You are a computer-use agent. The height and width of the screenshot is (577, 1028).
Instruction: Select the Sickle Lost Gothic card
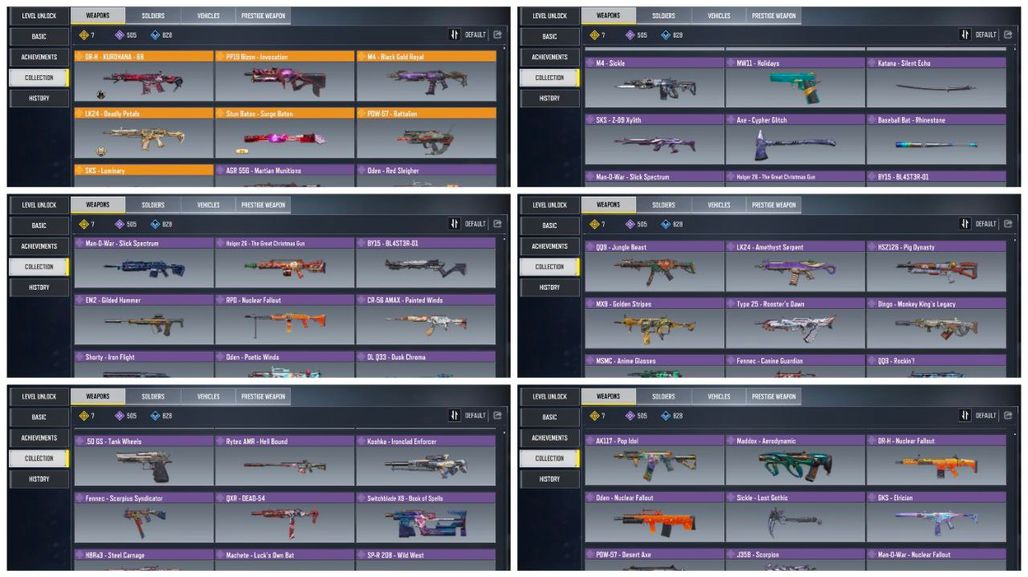795,517
